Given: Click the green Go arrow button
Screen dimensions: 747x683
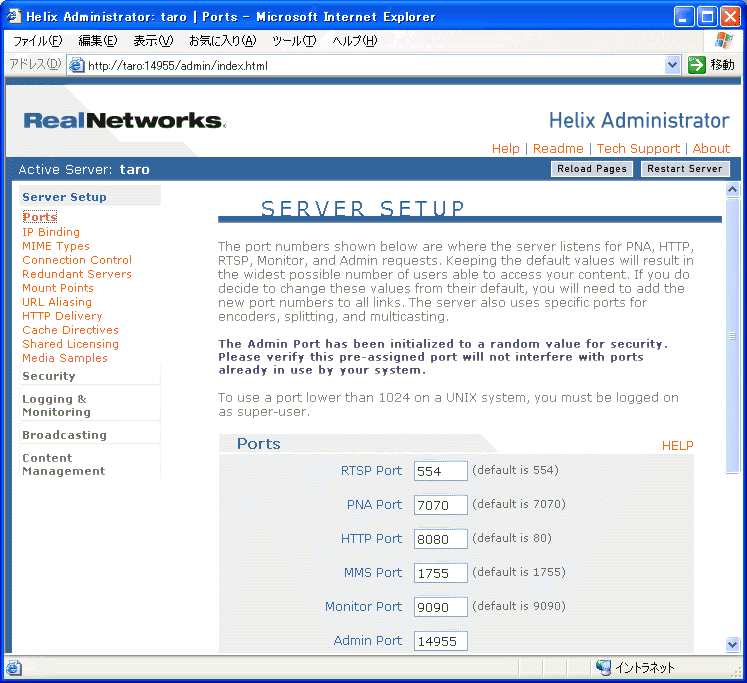Looking at the screenshot, I should 697,65.
